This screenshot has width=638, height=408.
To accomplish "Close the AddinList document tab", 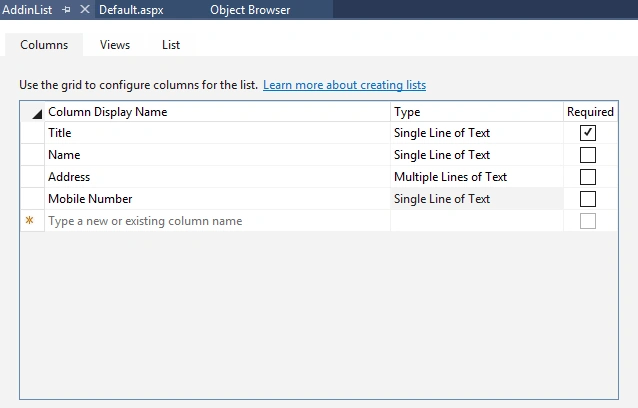I will click(85, 9).
